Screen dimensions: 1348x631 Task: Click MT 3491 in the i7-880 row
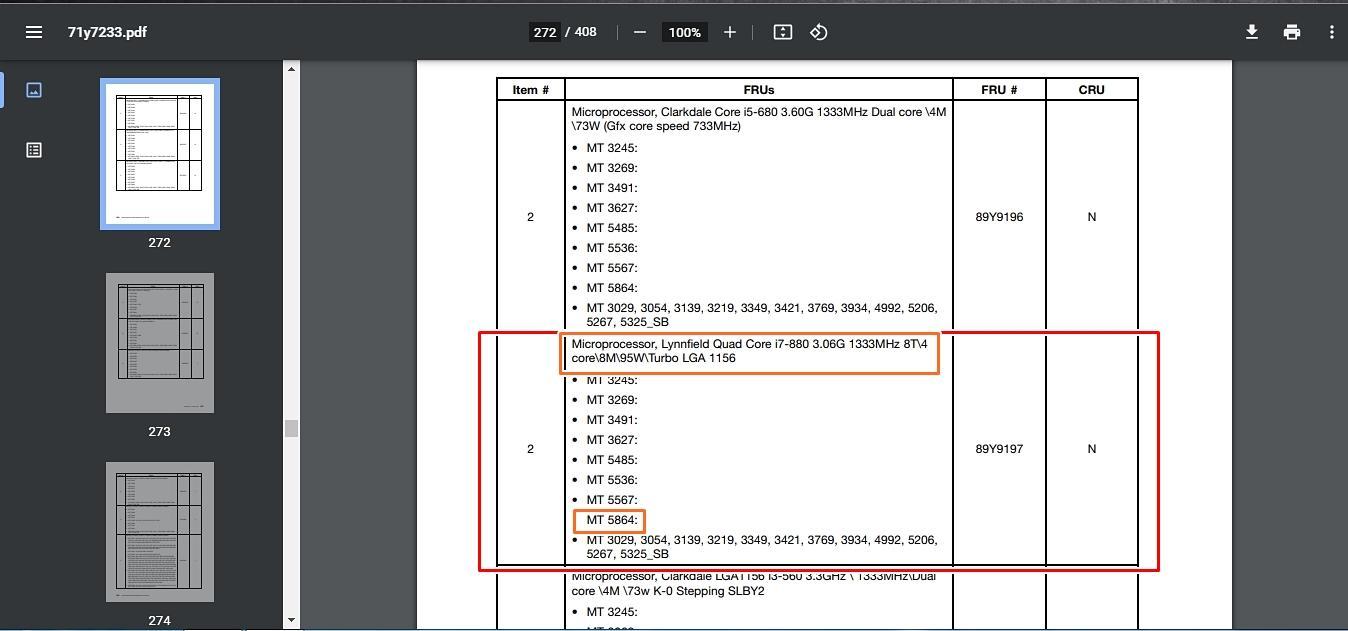pos(611,420)
